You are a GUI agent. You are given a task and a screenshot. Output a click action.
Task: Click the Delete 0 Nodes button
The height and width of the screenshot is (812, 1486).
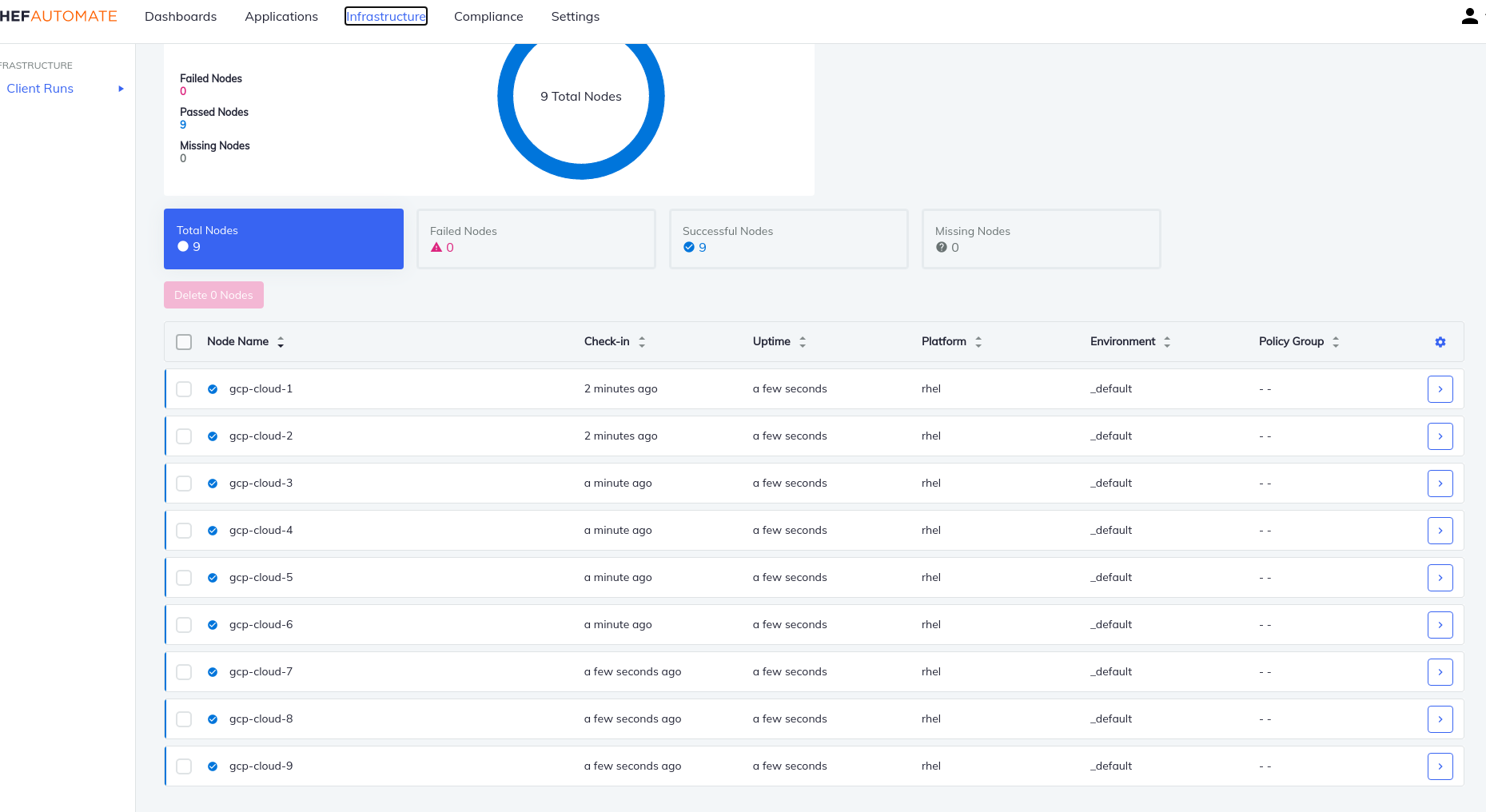[x=213, y=295]
